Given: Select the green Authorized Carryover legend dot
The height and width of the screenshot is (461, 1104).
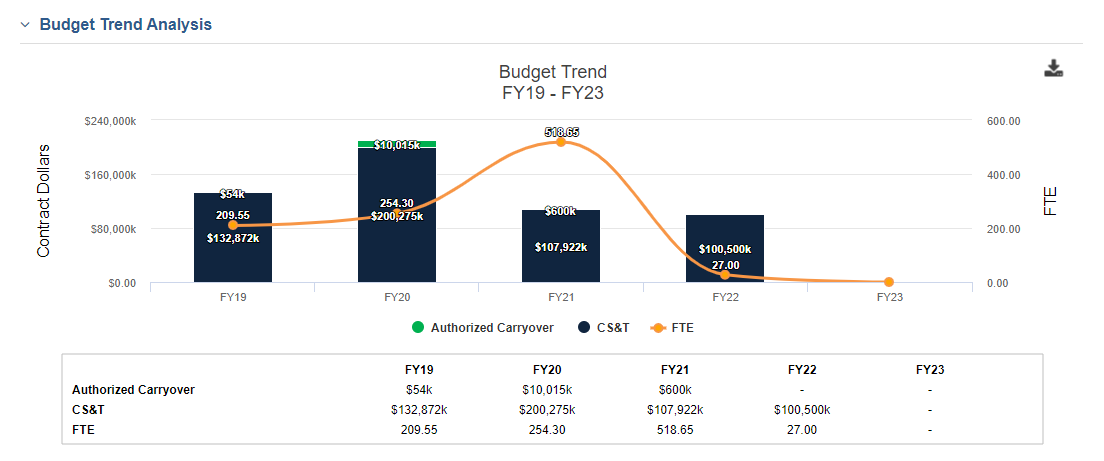Looking at the screenshot, I should coord(418,327).
